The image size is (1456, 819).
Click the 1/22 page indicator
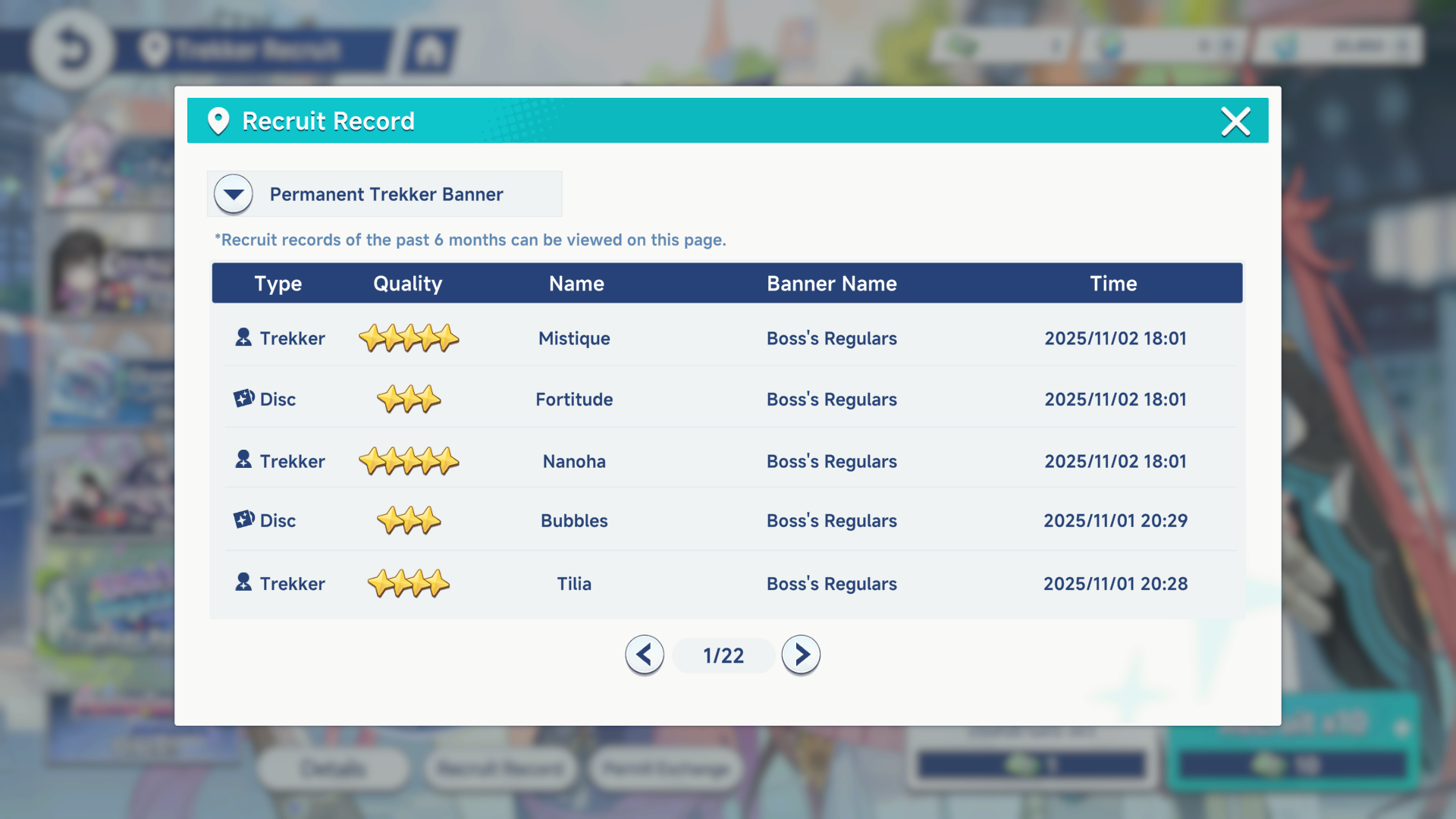tap(723, 655)
